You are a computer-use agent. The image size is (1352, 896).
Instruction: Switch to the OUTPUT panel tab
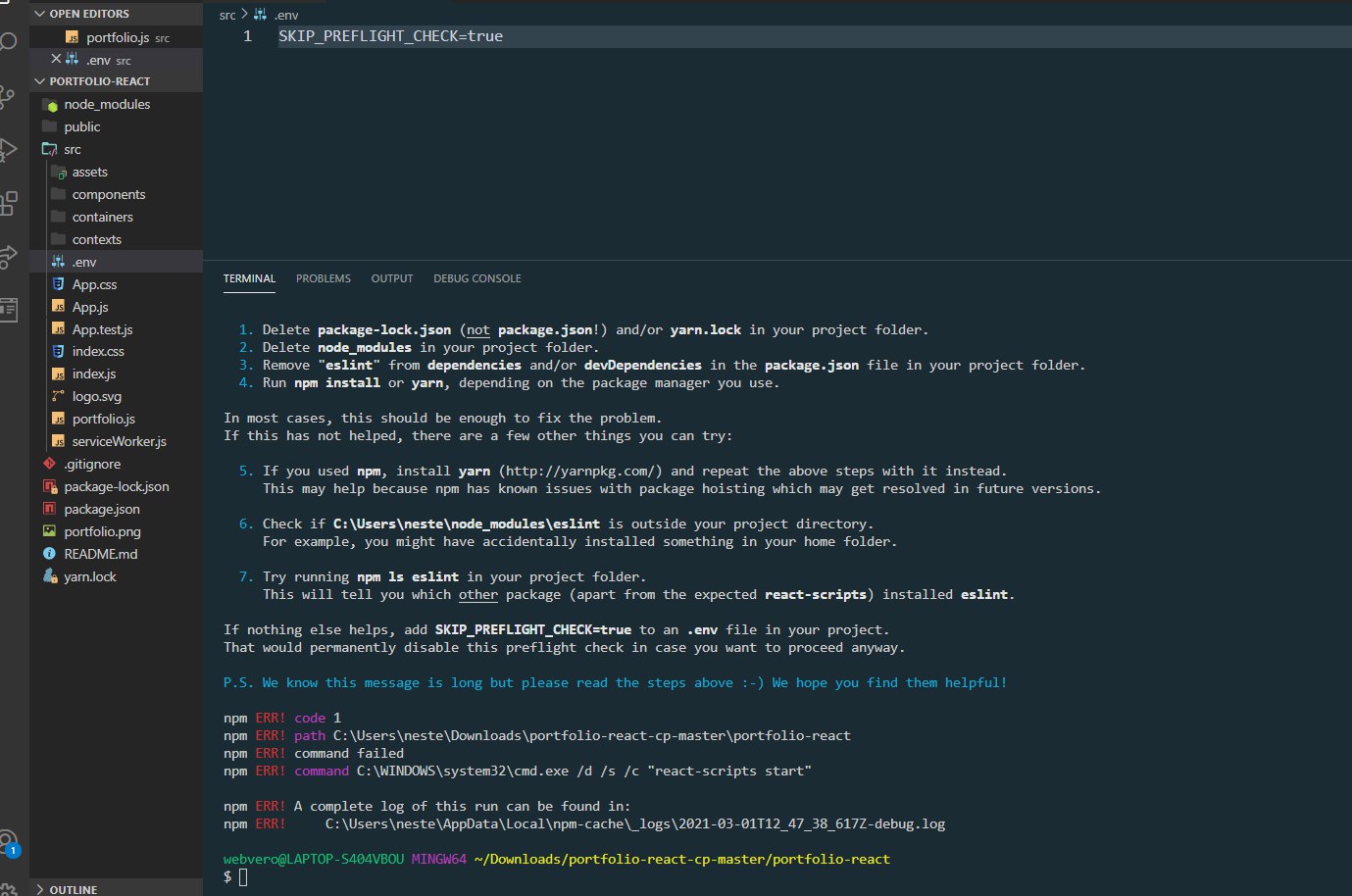[x=392, y=278]
